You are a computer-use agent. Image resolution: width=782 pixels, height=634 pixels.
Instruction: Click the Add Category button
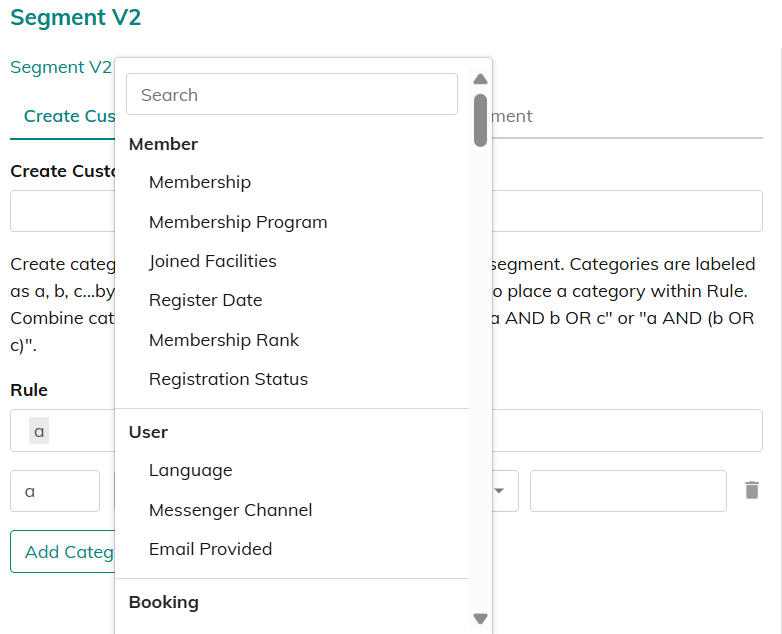[64, 552]
